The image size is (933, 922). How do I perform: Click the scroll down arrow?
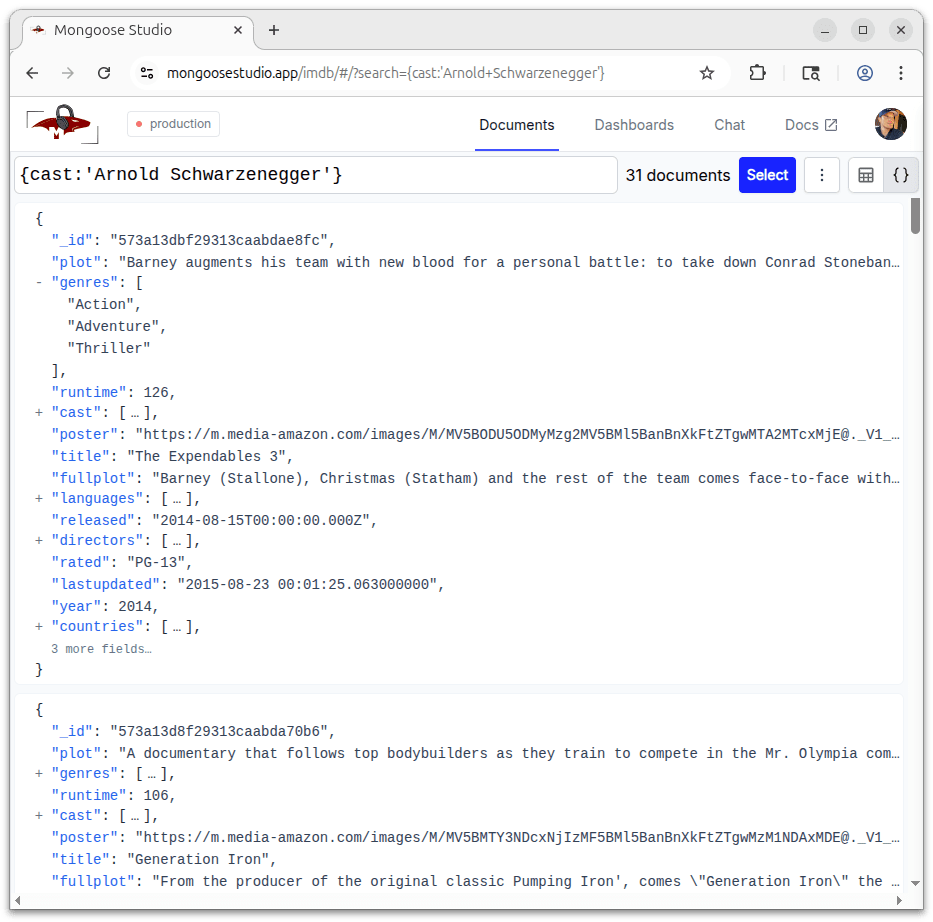pos(915,883)
